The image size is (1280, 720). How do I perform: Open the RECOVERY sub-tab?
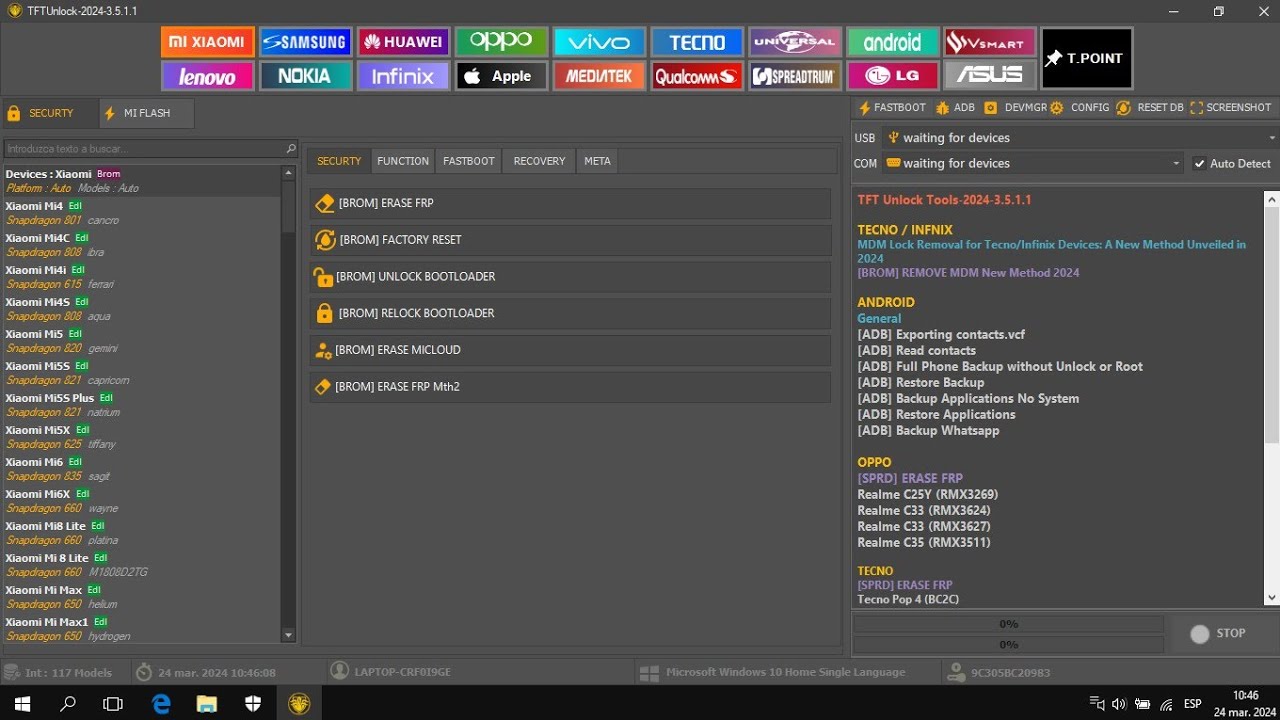click(x=539, y=161)
